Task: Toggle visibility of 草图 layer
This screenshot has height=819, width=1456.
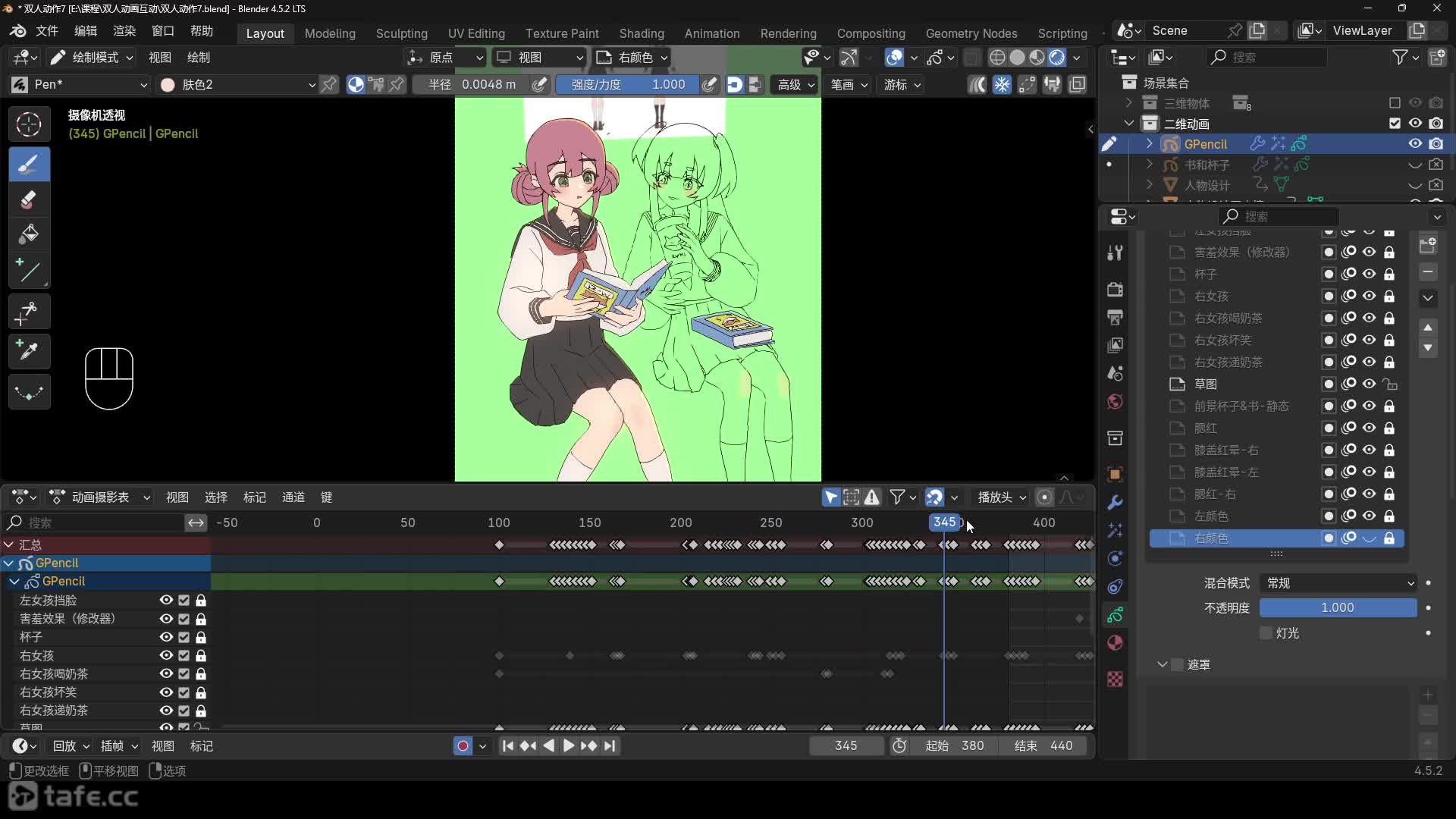Action: (x=1369, y=384)
